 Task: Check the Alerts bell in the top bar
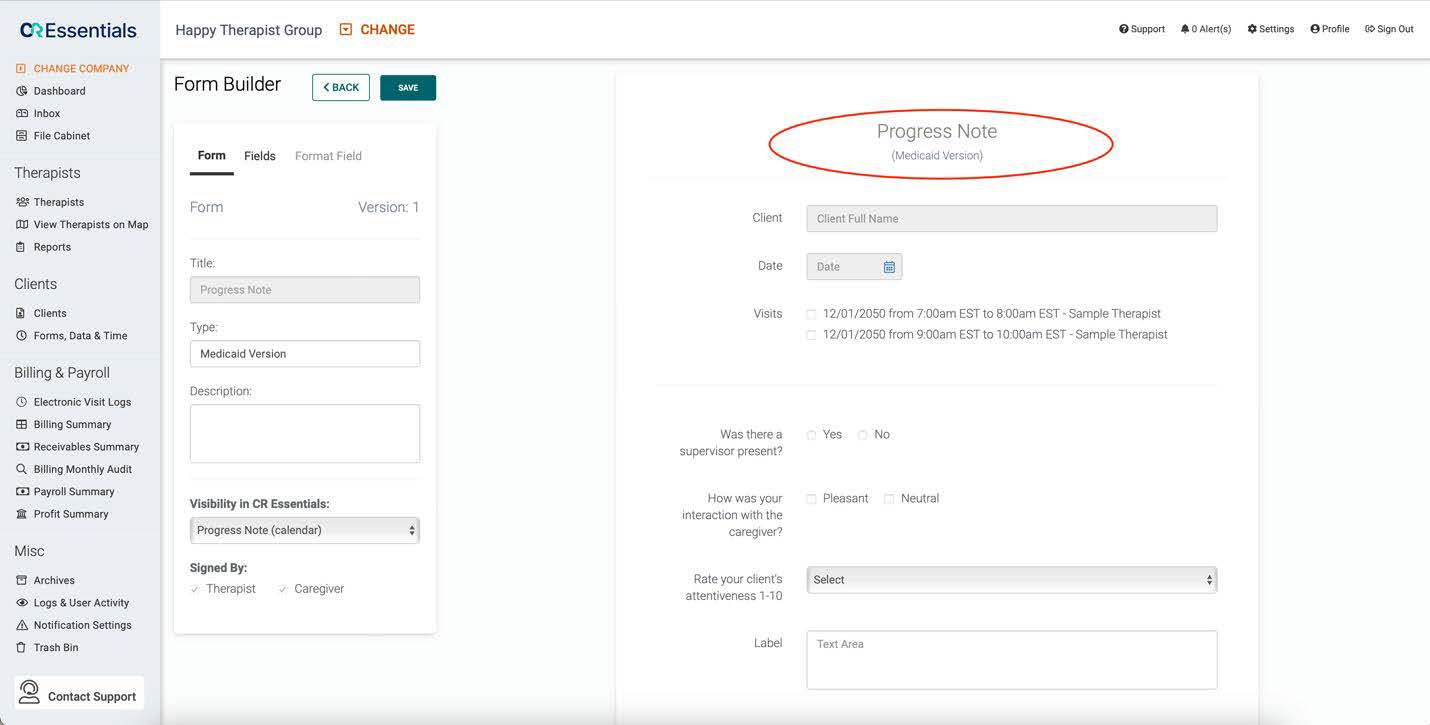click(x=1205, y=28)
